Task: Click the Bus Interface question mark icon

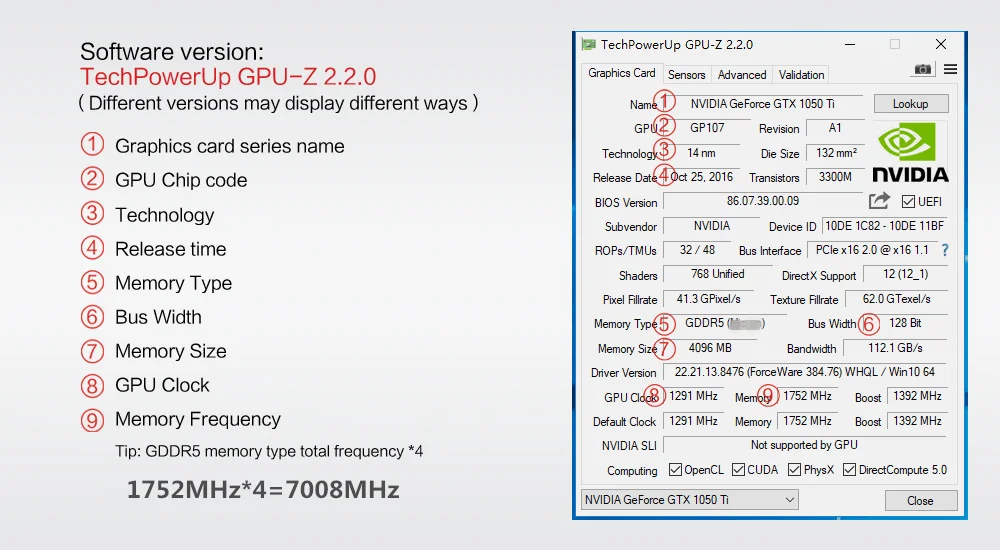Action: [x=945, y=250]
